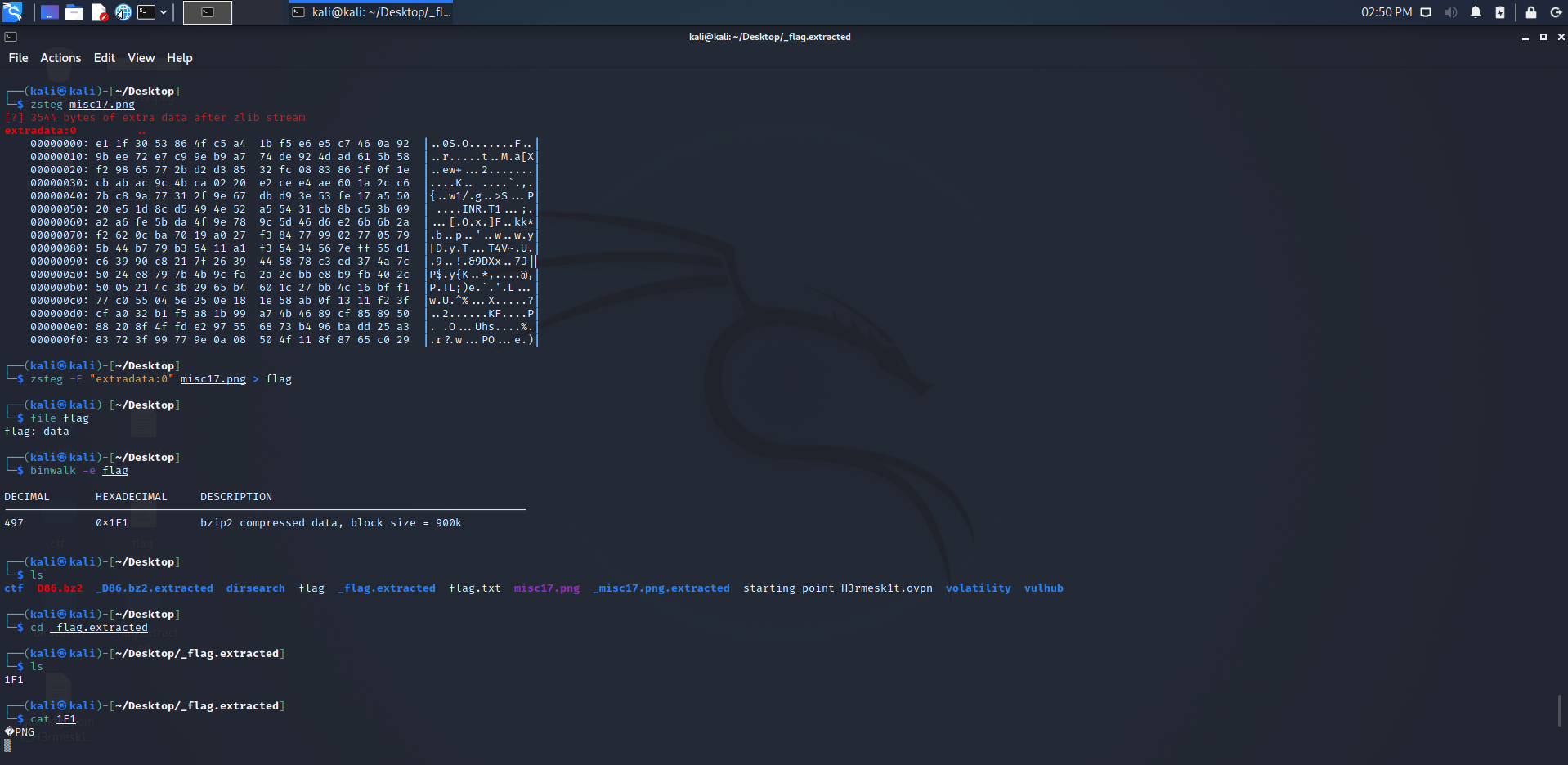Click 'D86.bz2' in the ls output
This screenshot has width=1568, height=765.
[60, 588]
